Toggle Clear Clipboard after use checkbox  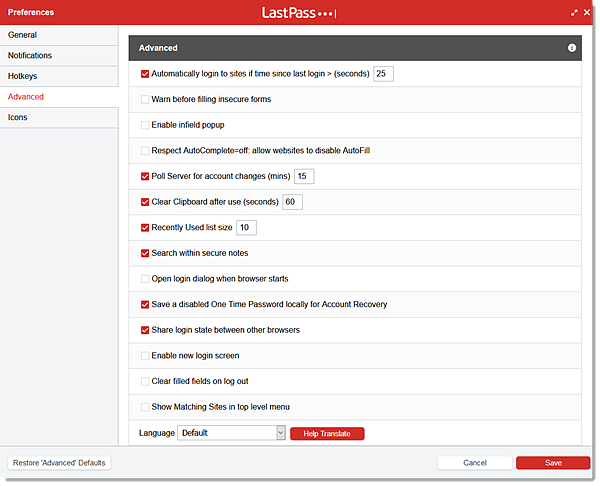pos(145,202)
